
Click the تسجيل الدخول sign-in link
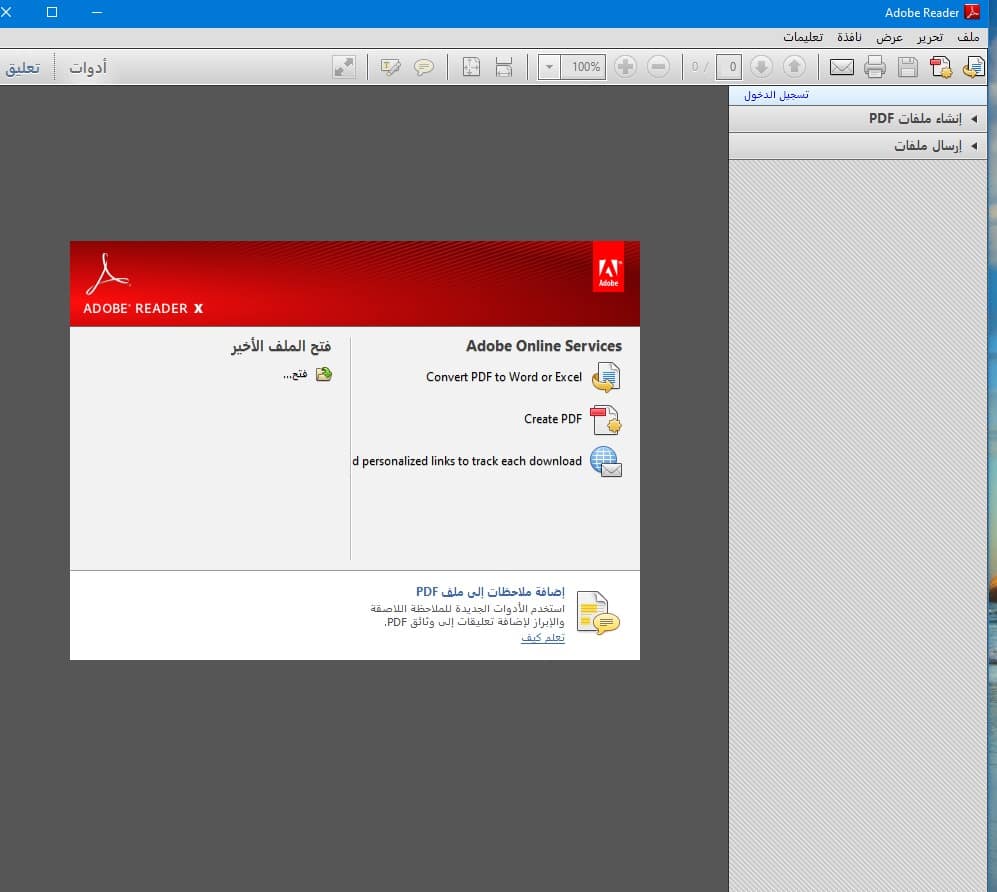(776, 95)
